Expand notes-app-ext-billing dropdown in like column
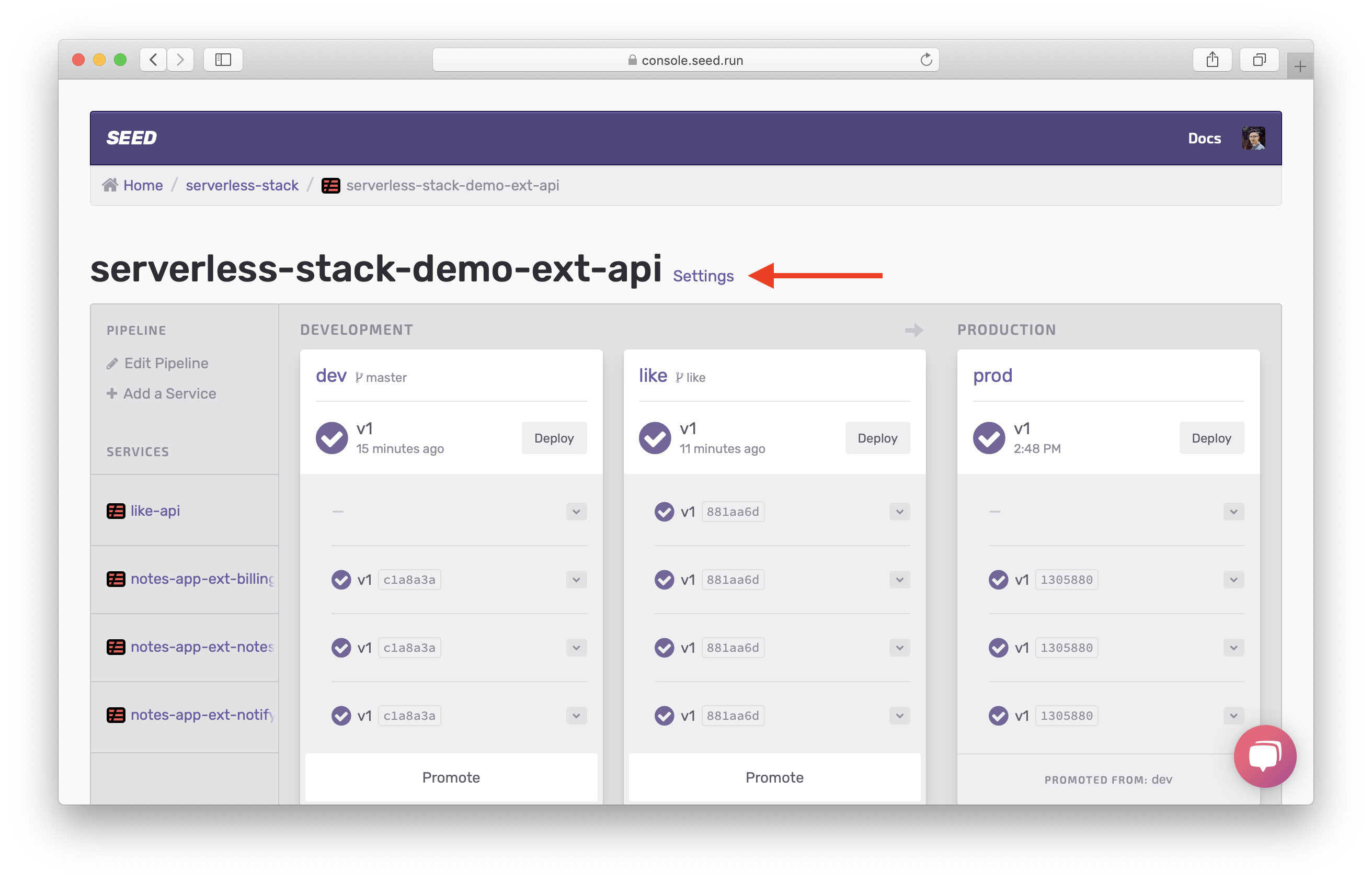1372x882 pixels. point(899,580)
